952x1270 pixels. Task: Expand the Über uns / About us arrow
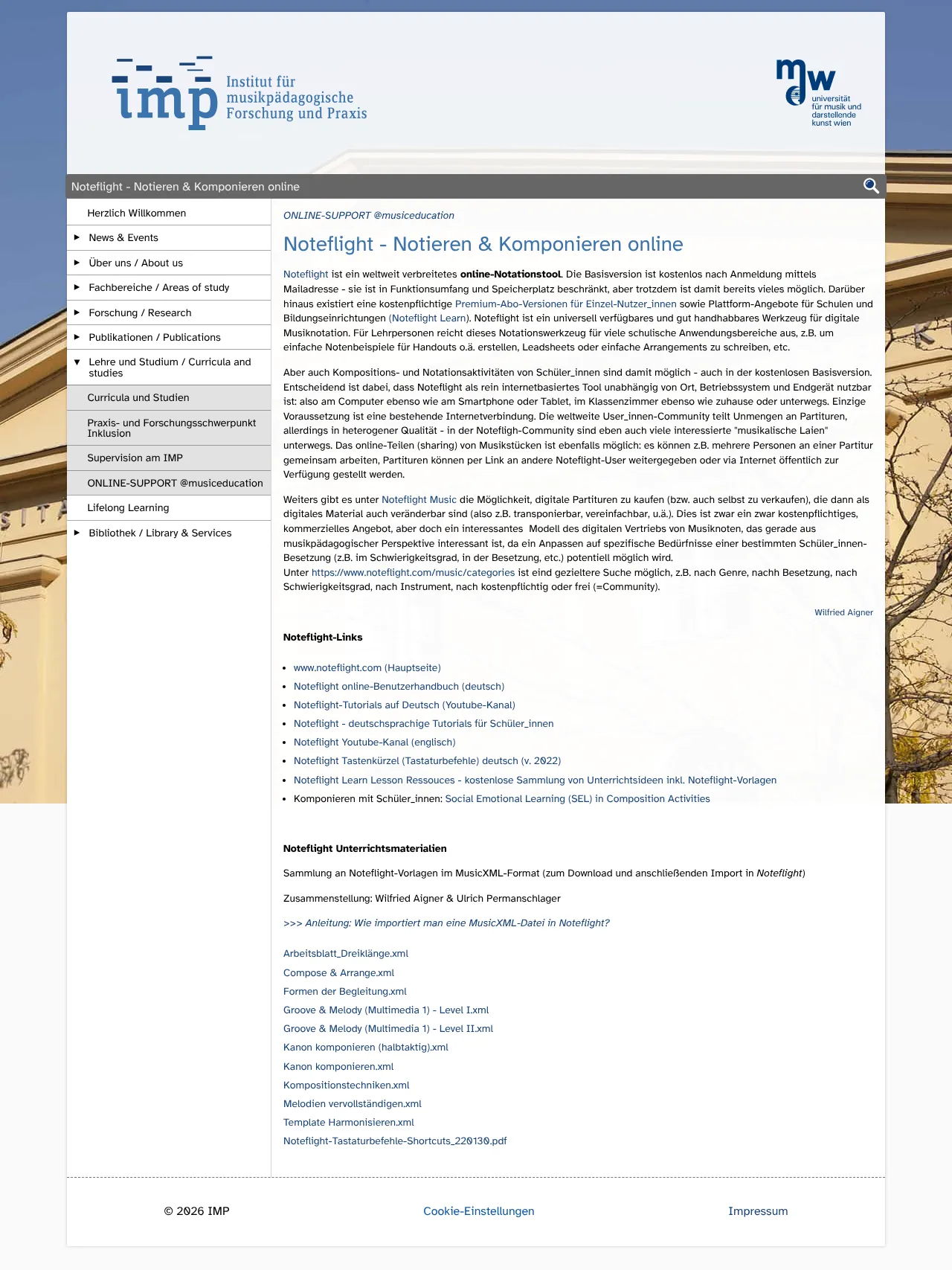pyautogui.click(x=77, y=263)
